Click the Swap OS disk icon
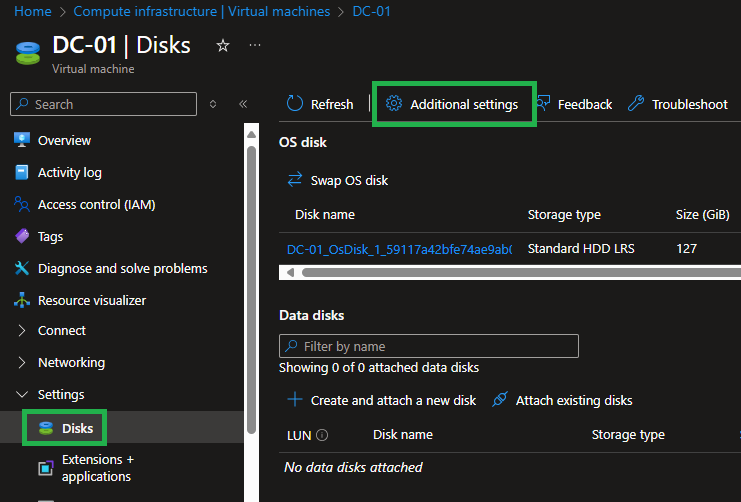 click(295, 180)
